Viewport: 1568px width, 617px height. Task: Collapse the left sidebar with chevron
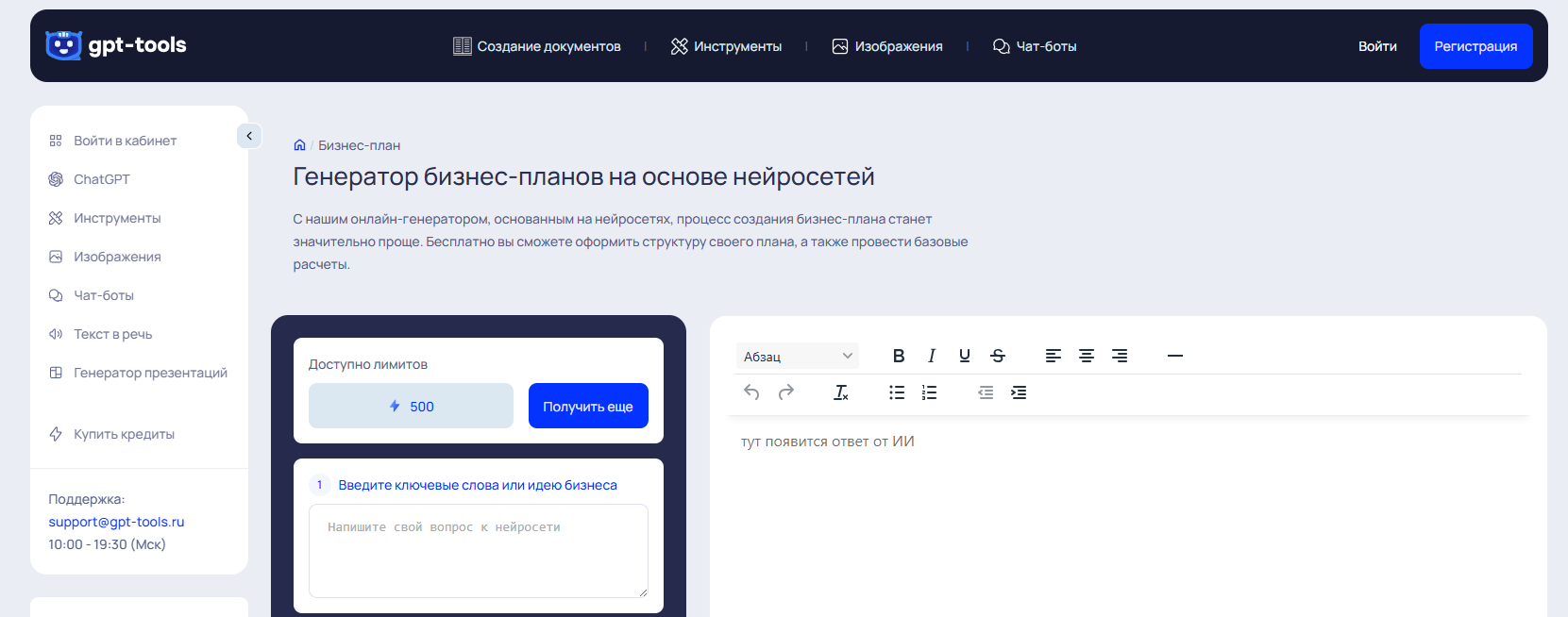pos(249,136)
